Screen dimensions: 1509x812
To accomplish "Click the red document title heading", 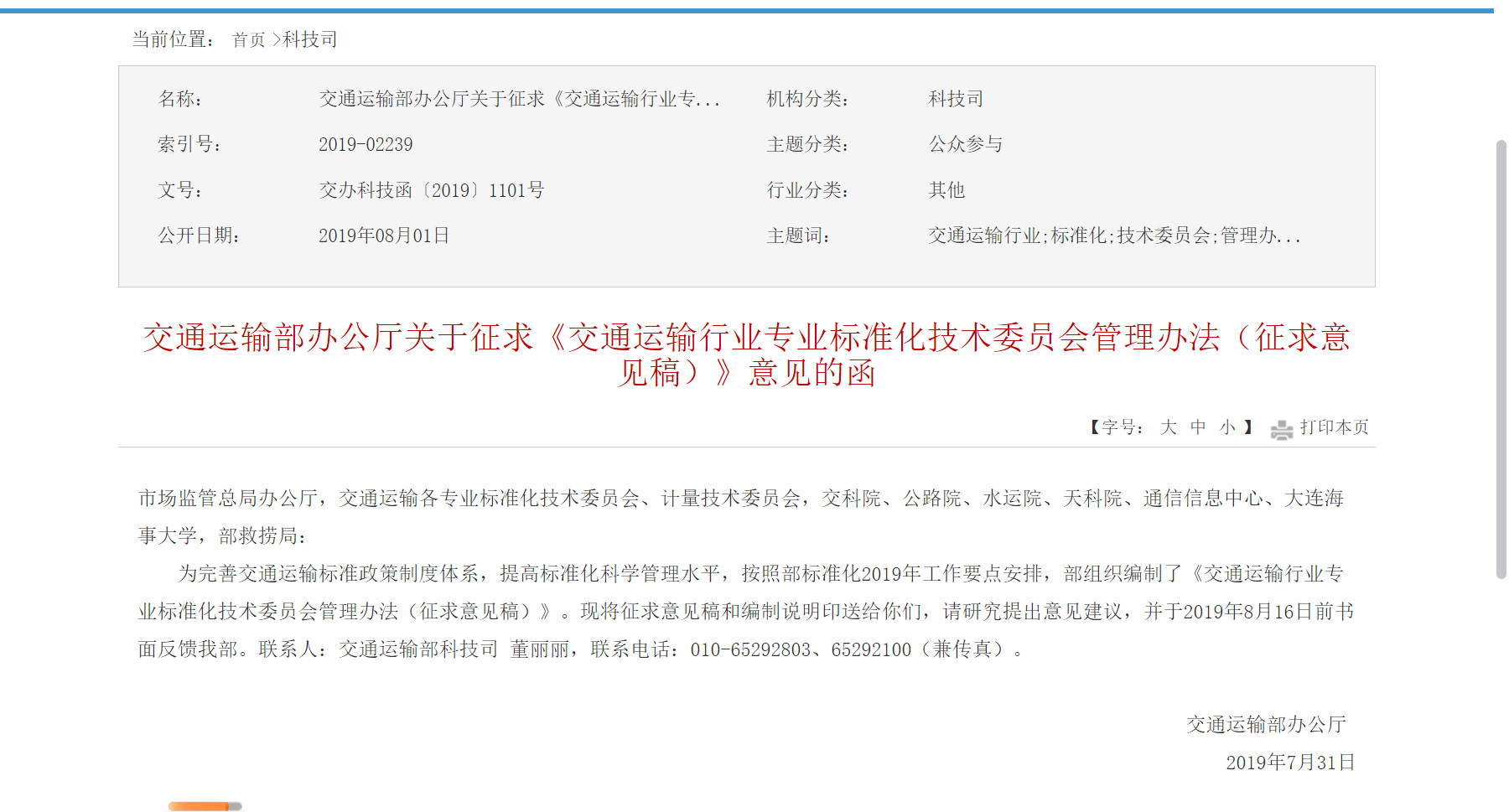I will (746, 355).
